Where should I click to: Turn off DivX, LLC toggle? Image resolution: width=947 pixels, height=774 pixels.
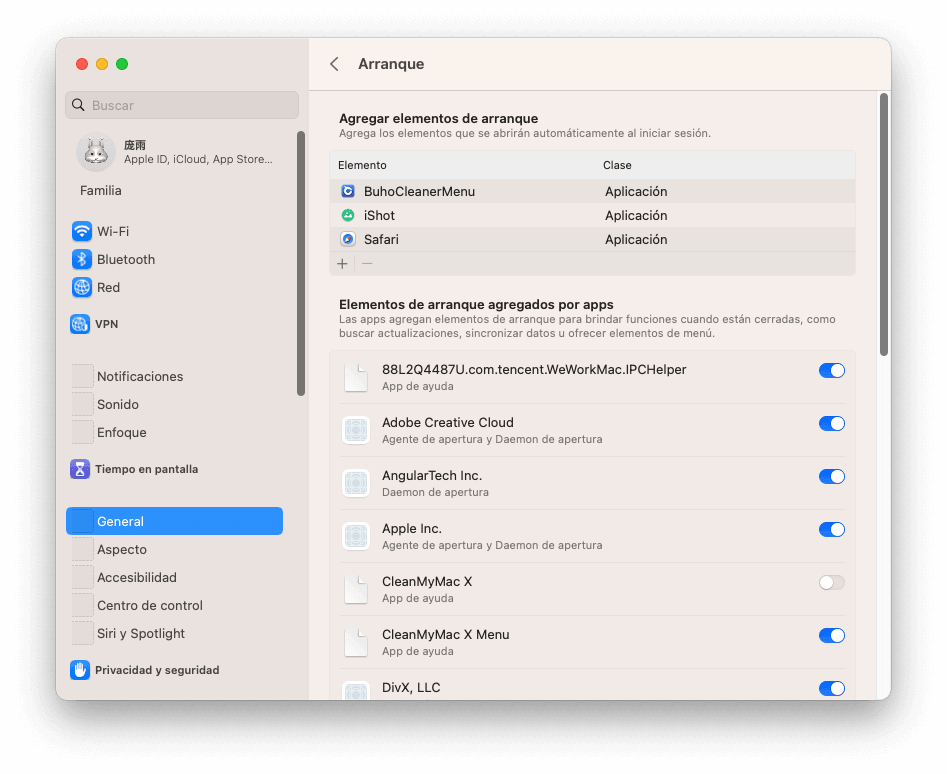[x=832, y=689]
